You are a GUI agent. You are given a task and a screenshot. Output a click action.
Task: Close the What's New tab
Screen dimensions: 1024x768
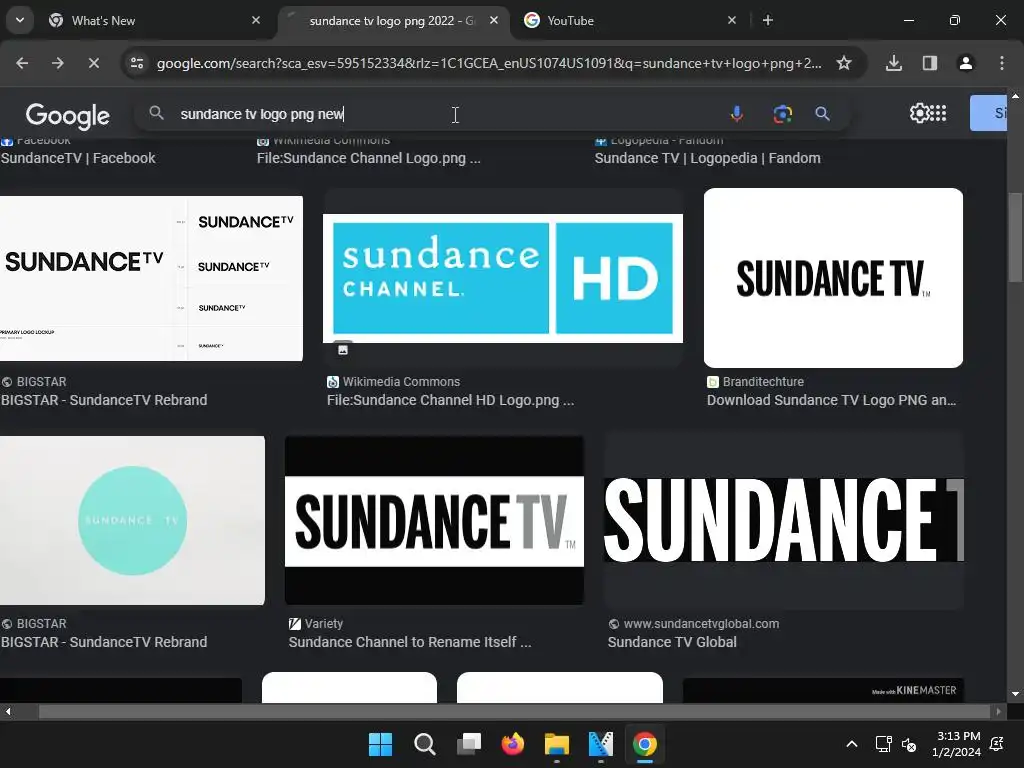[x=256, y=20]
